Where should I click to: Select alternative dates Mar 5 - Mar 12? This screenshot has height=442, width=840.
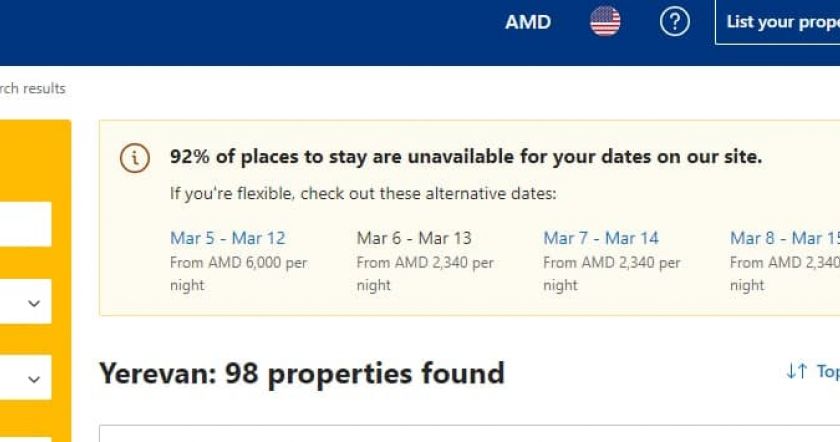(x=227, y=238)
